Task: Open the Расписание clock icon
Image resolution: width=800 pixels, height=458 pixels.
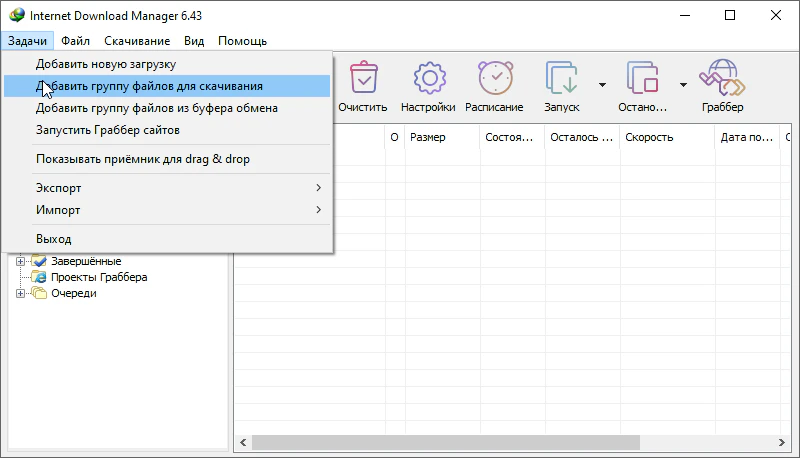Action: click(495, 78)
